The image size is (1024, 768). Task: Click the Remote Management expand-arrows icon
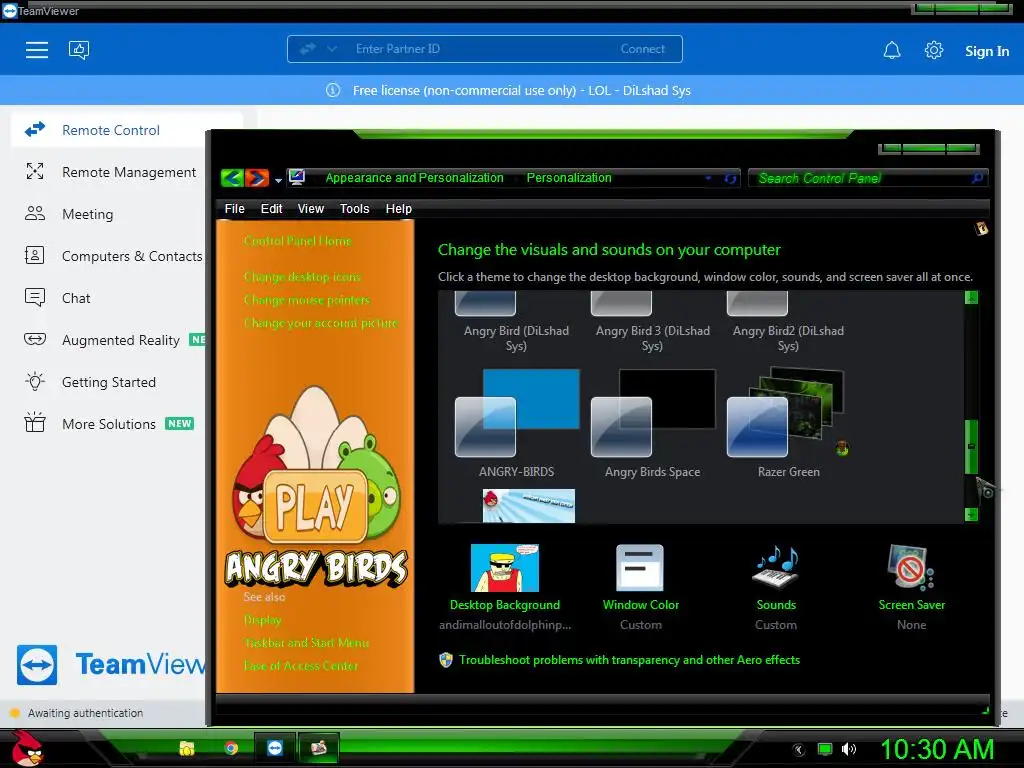point(35,171)
